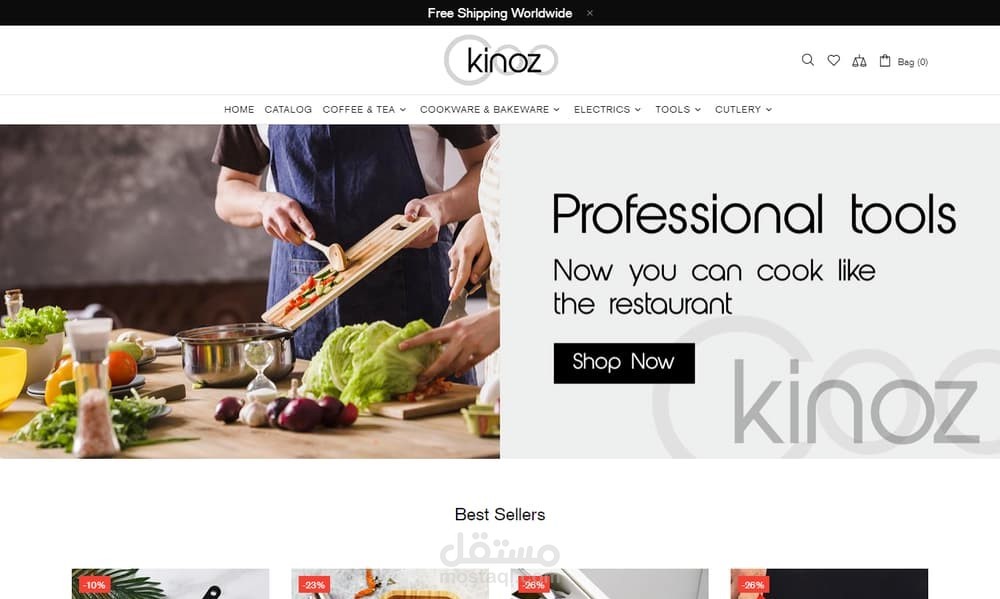The width and height of the screenshot is (1000, 599).
Task: Open the Catalog menu item
Action: 288,110
